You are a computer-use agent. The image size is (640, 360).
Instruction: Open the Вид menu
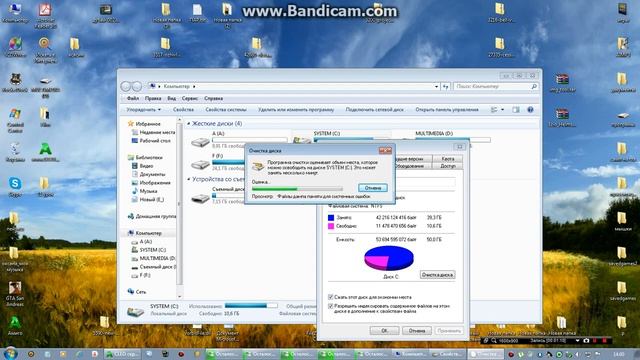tap(171, 98)
